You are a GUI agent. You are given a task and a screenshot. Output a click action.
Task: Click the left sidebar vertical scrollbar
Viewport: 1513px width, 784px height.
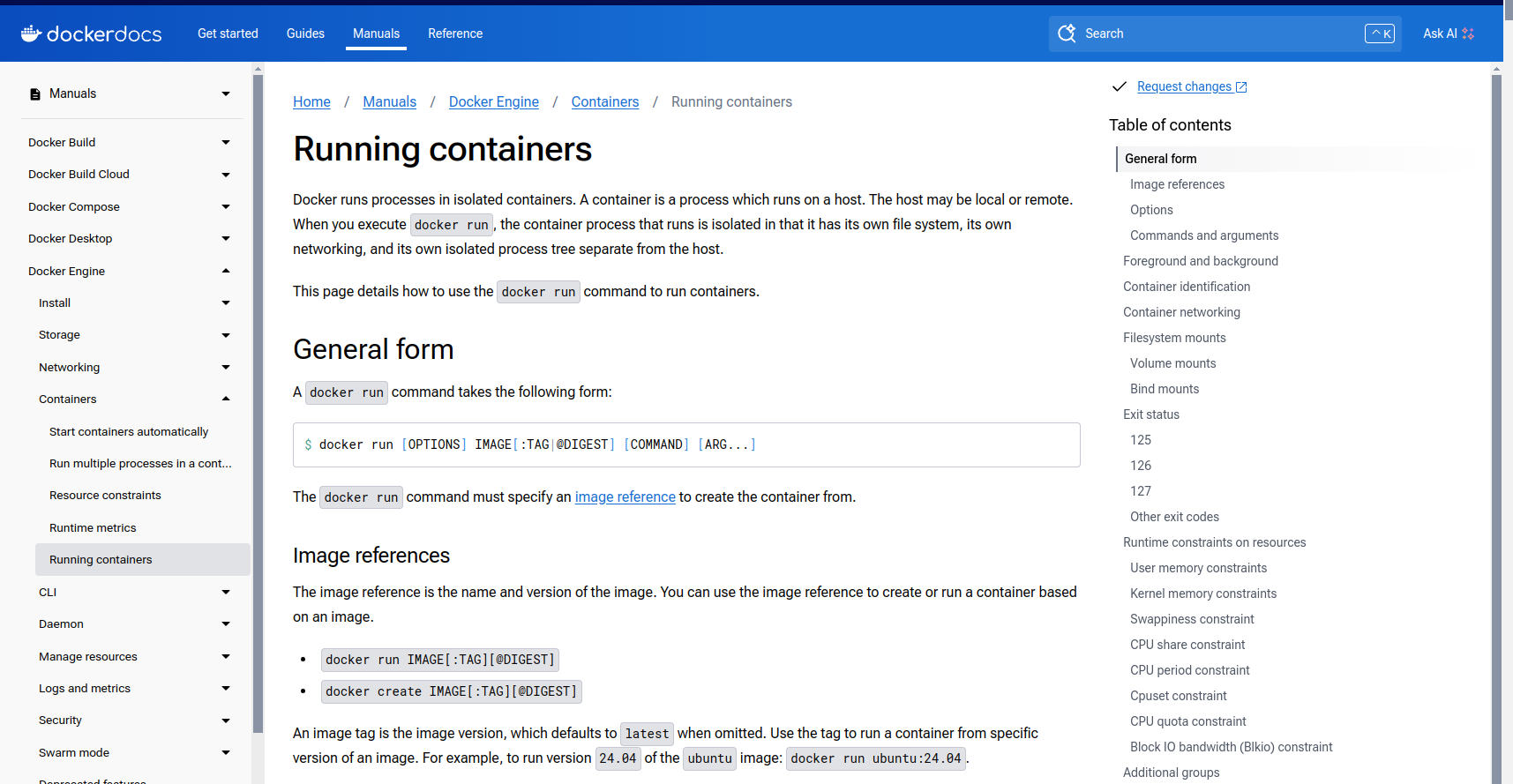click(258, 397)
